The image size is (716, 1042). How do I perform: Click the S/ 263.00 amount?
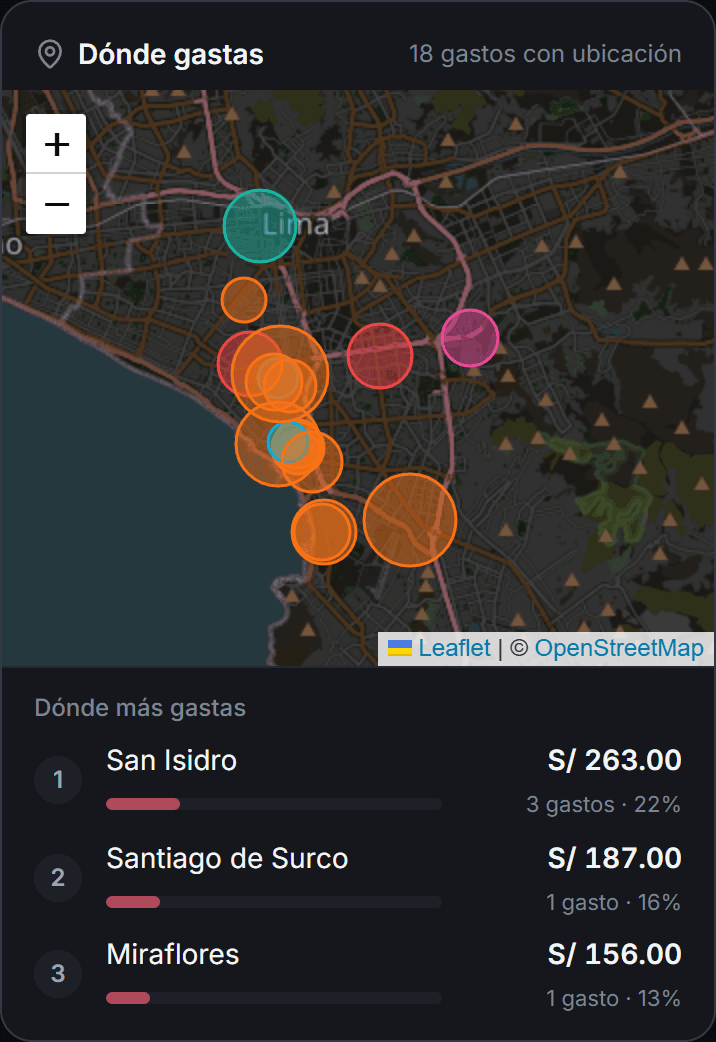[614, 760]
